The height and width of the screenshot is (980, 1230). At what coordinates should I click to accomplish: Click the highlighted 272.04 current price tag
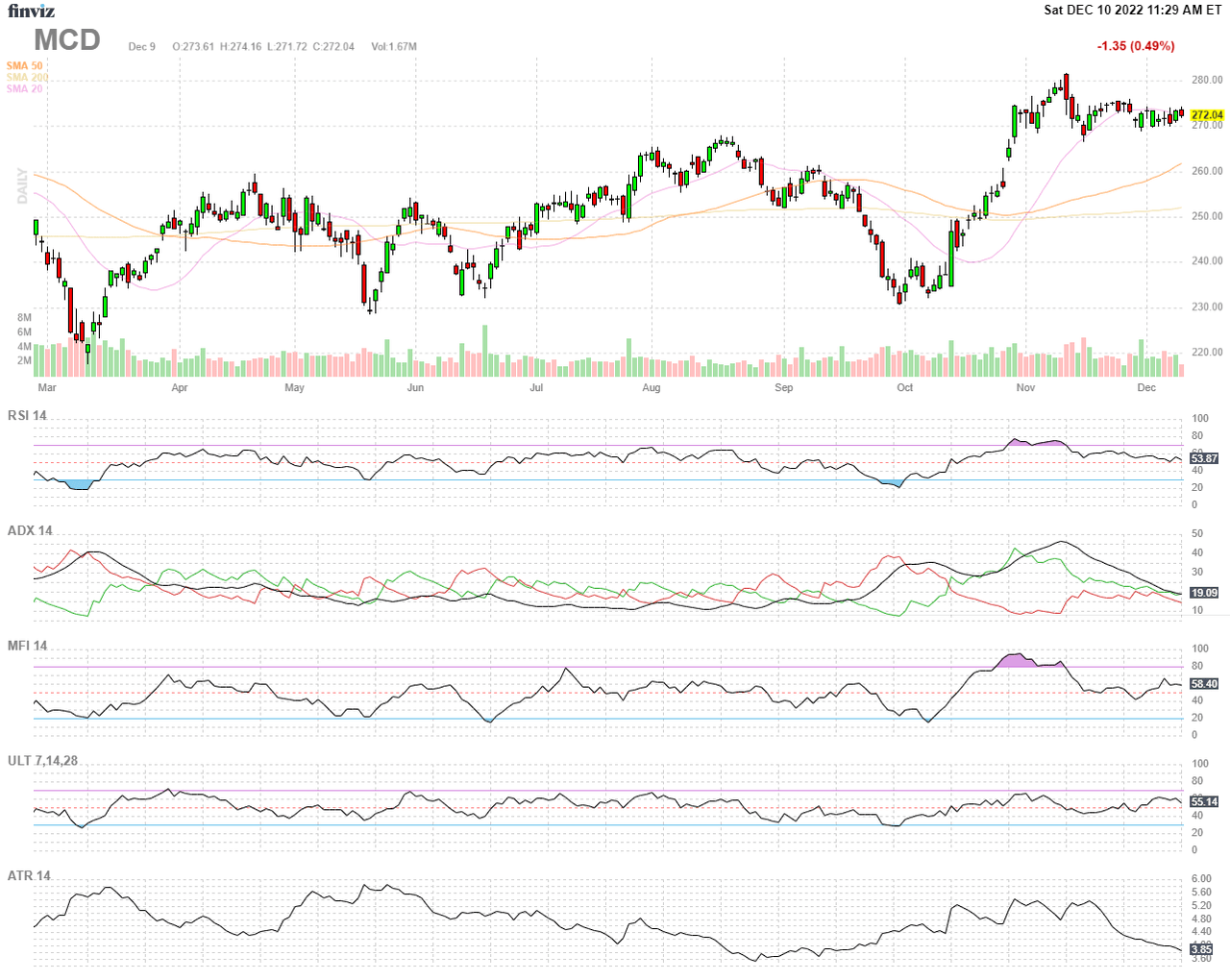1207,115
